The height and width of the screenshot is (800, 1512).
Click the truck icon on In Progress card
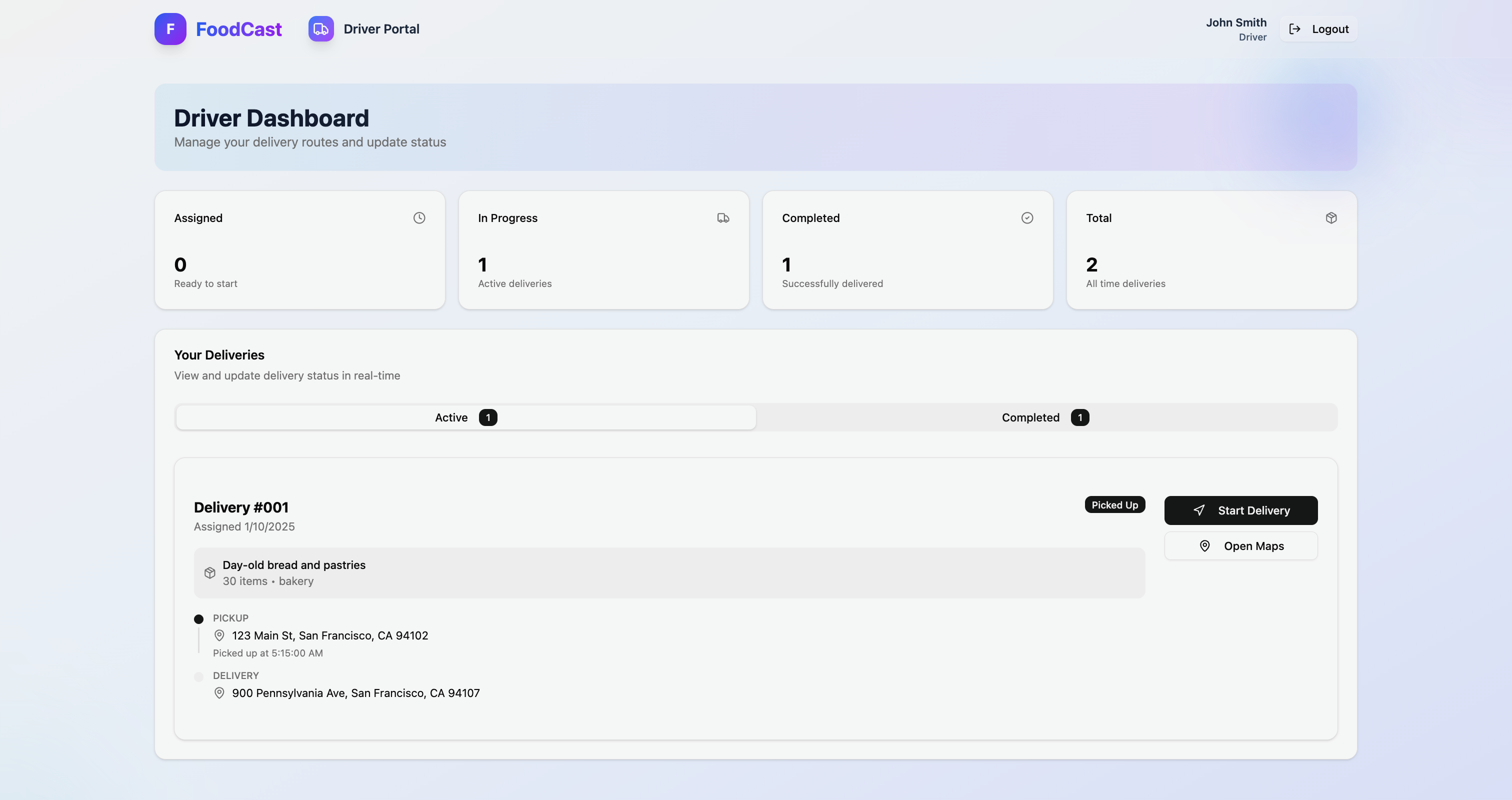coord(723,218)
